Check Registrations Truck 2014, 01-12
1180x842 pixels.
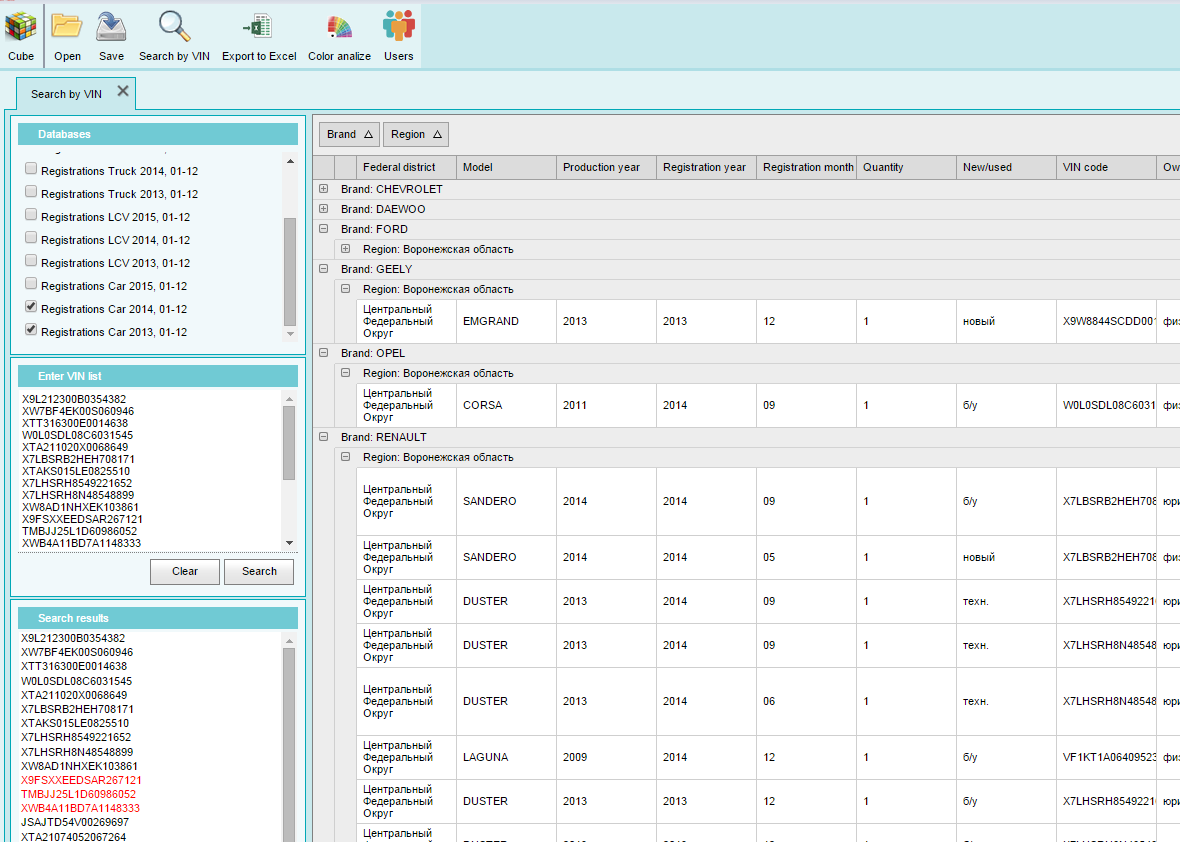coord(31,169)
